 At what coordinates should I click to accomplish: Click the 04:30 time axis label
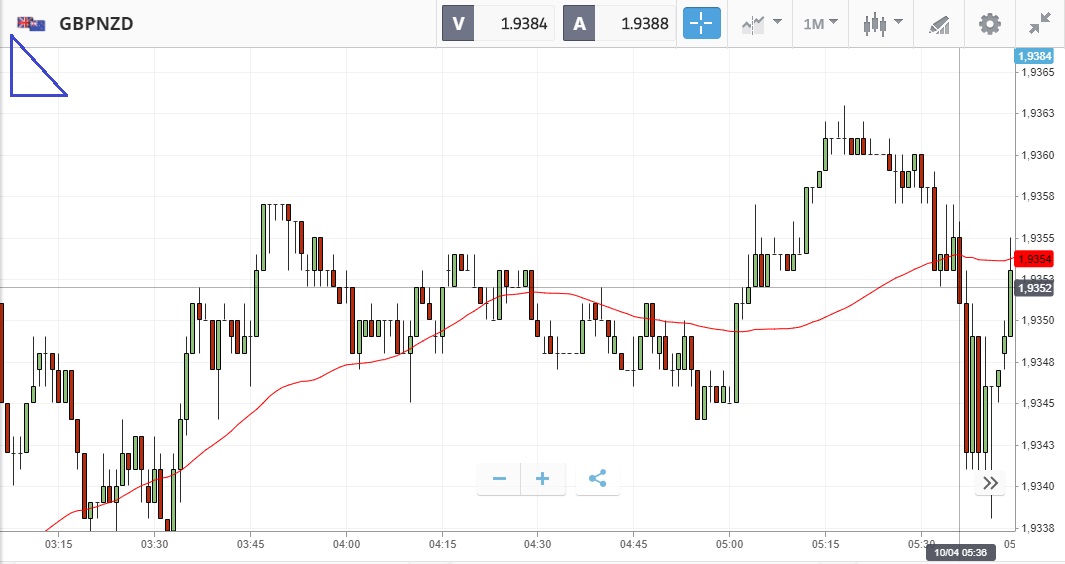[537, 544]
